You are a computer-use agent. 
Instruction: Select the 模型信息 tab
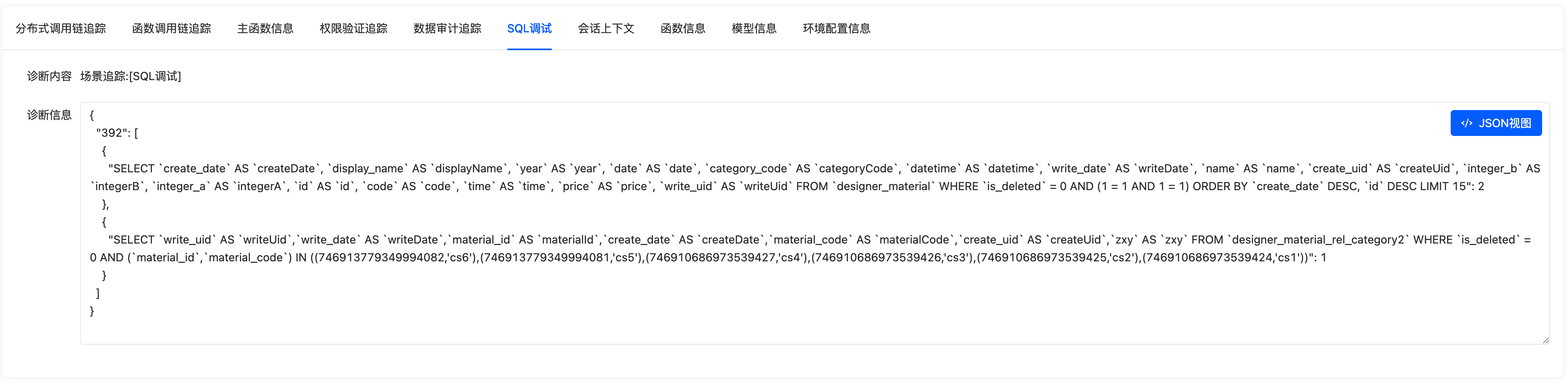pyautogui.click(x=754, y=29)
